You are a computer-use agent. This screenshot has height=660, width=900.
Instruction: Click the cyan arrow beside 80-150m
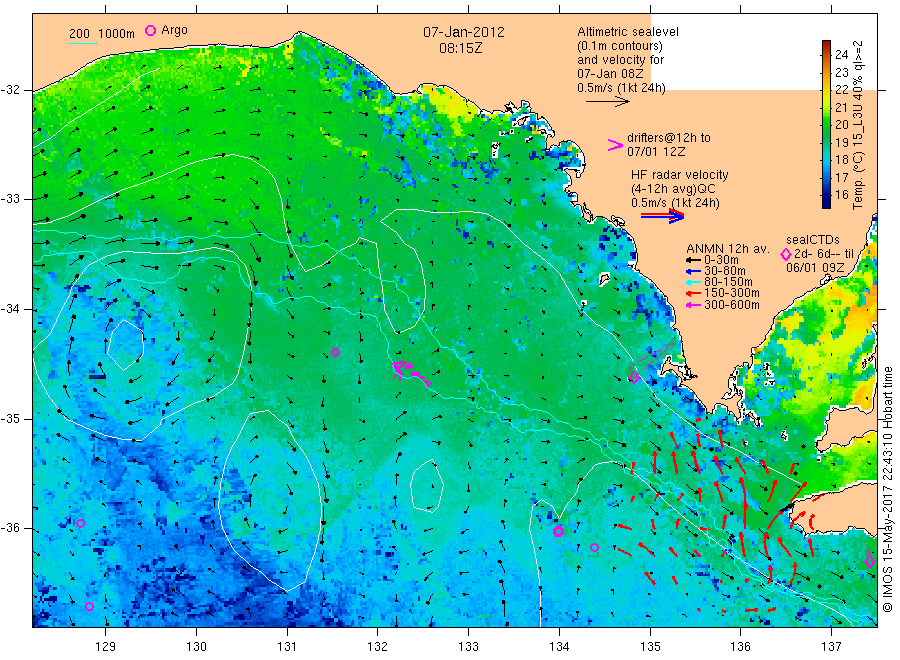[x=693, y=282]
